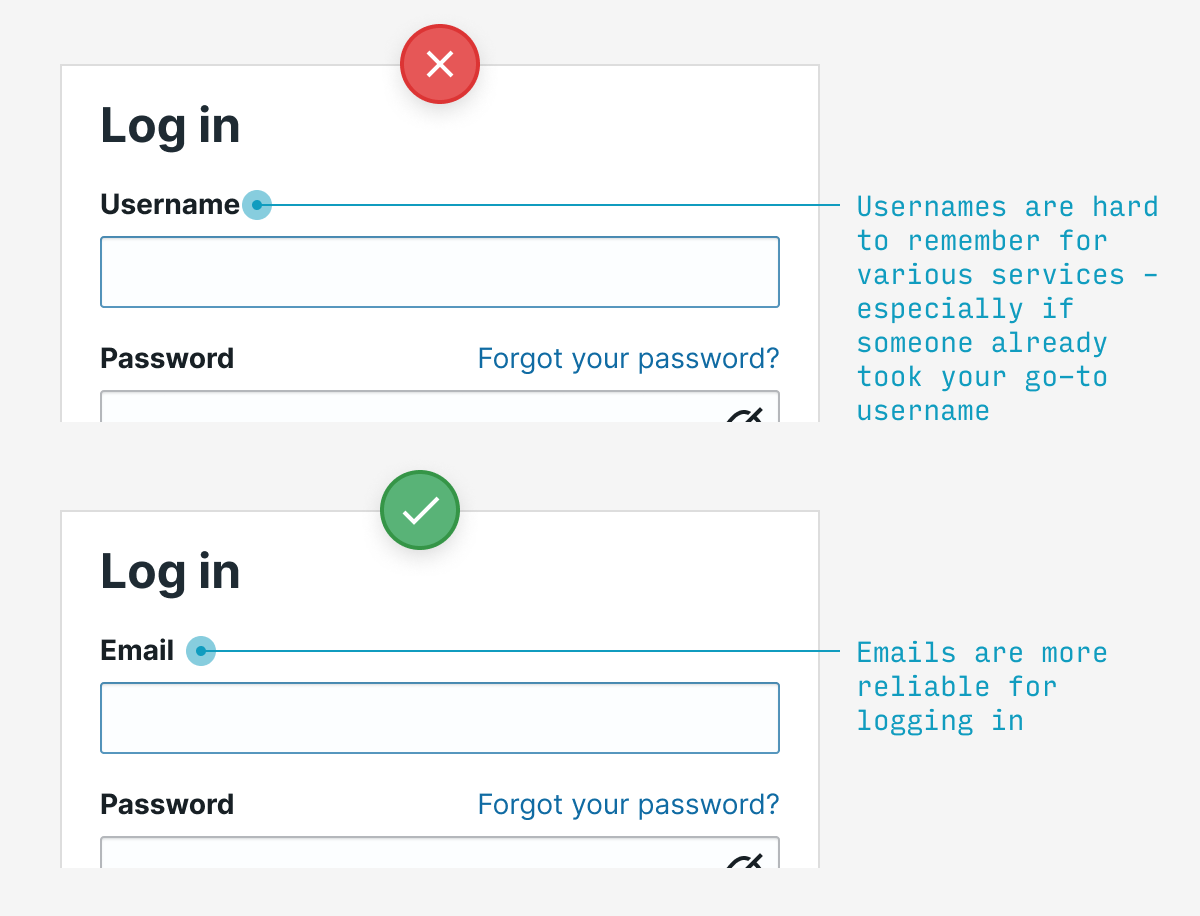Image resolution: width=1200 pixels, height=916 pixels.
Task: Click the 'Emails are more reliable' note
Action: tap(982, 687)
